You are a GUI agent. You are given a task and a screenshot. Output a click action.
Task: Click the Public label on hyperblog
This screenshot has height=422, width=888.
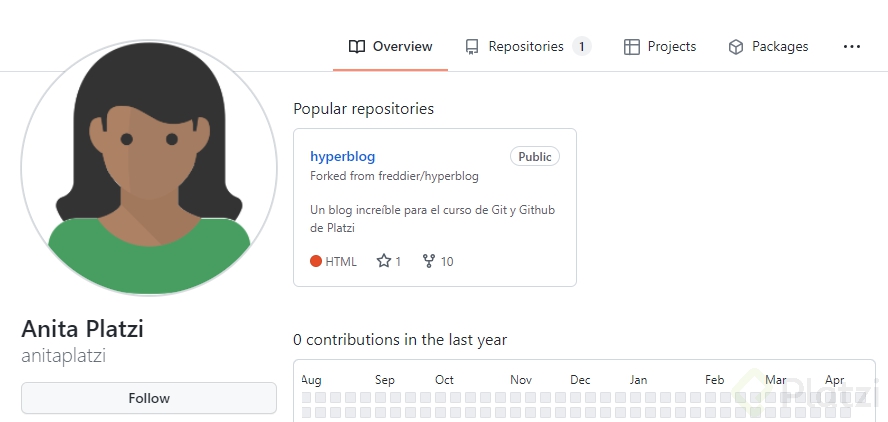(535, 157)
